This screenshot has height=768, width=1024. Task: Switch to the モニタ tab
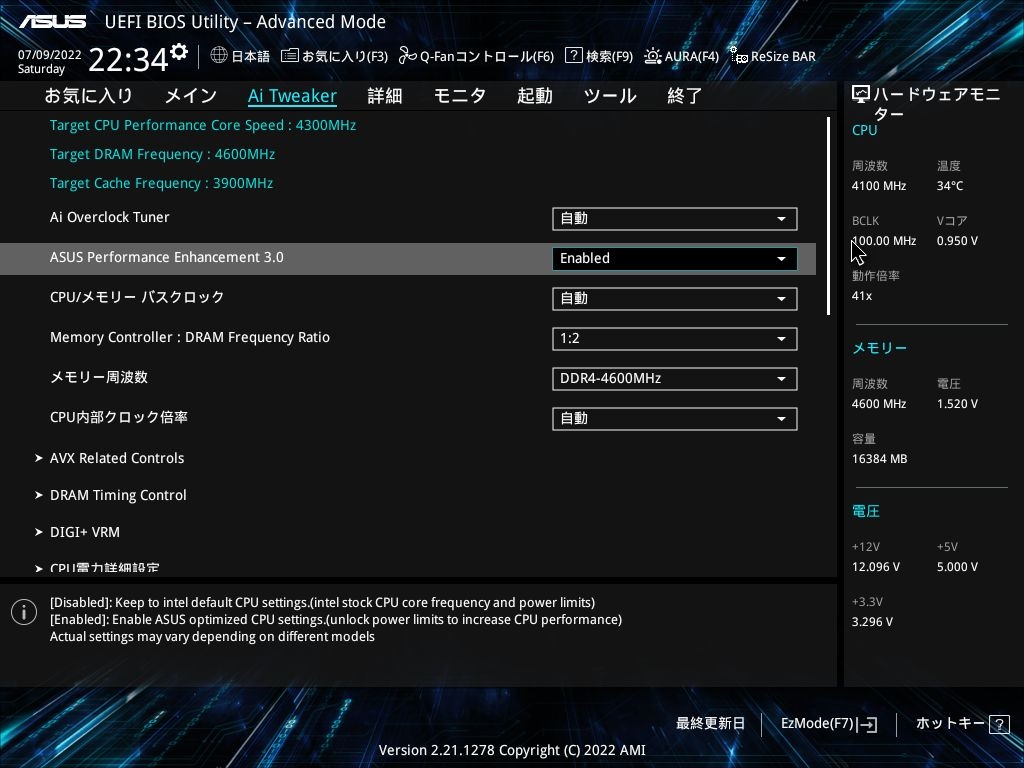pyautogui.click(x=460, y=96)
